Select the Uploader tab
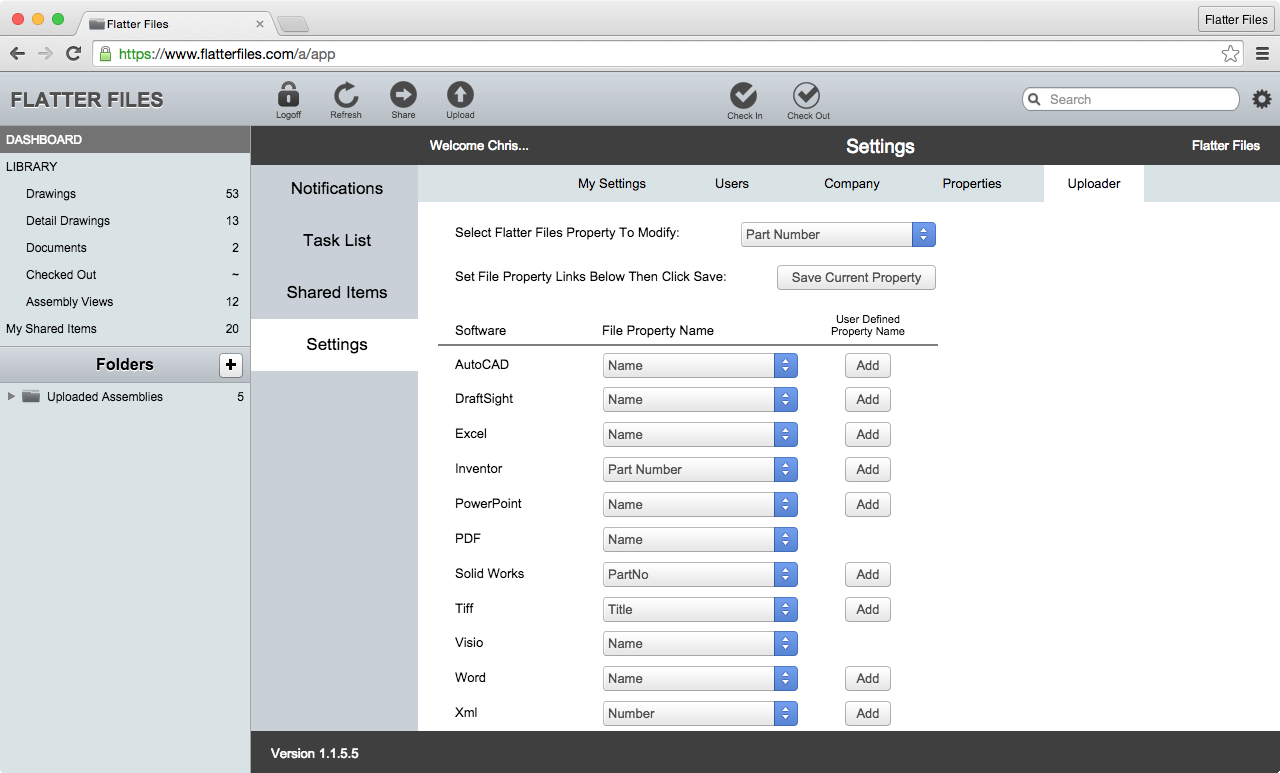This screenshot has width=1280, height=773. point(1094,184)
